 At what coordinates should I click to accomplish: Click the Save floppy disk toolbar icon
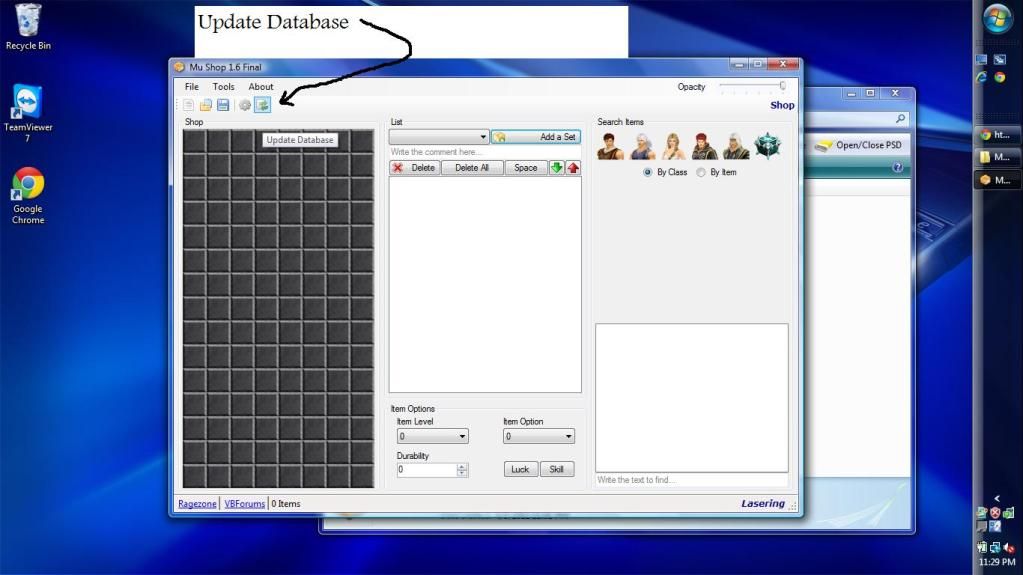point(223,105)
